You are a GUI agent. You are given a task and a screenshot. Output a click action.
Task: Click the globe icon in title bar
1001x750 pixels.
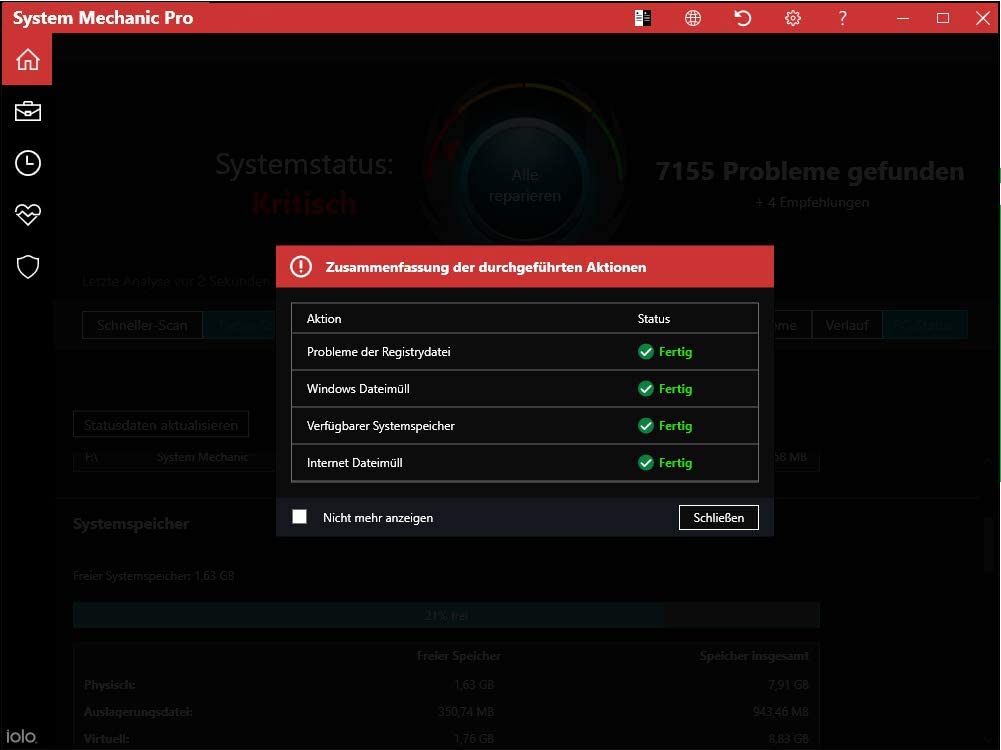click(693, 18)
